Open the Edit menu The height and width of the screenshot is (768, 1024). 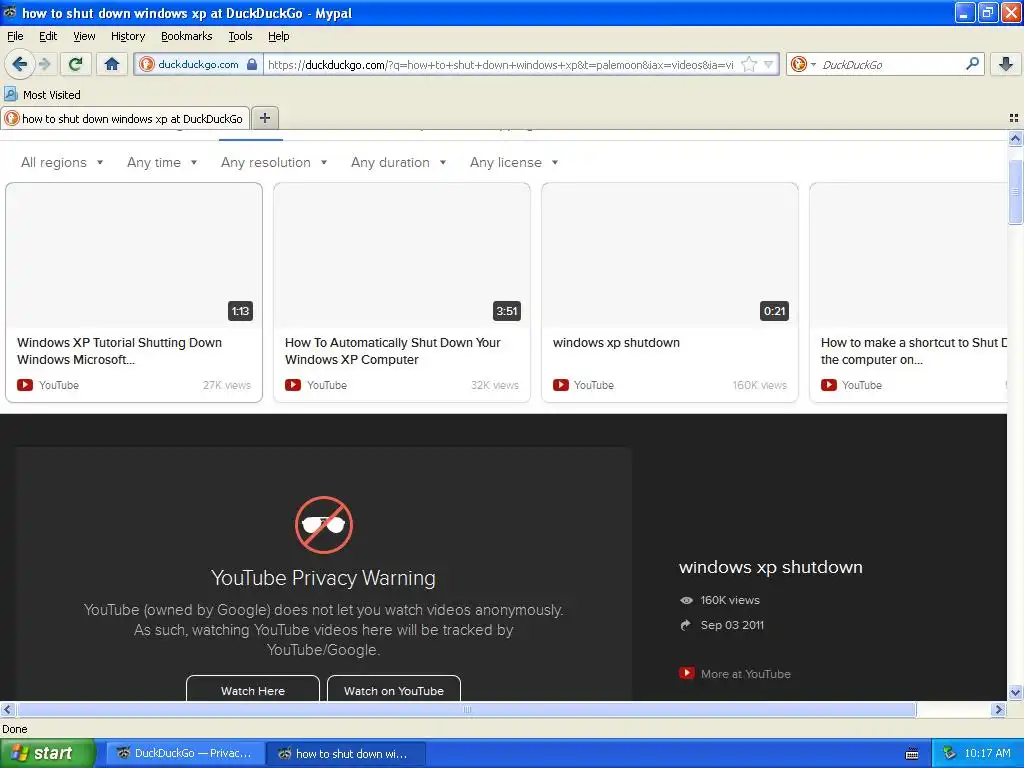tap(48, 36)
